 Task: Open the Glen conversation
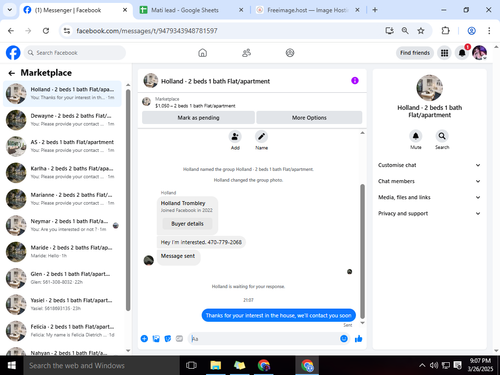(62, 278)
